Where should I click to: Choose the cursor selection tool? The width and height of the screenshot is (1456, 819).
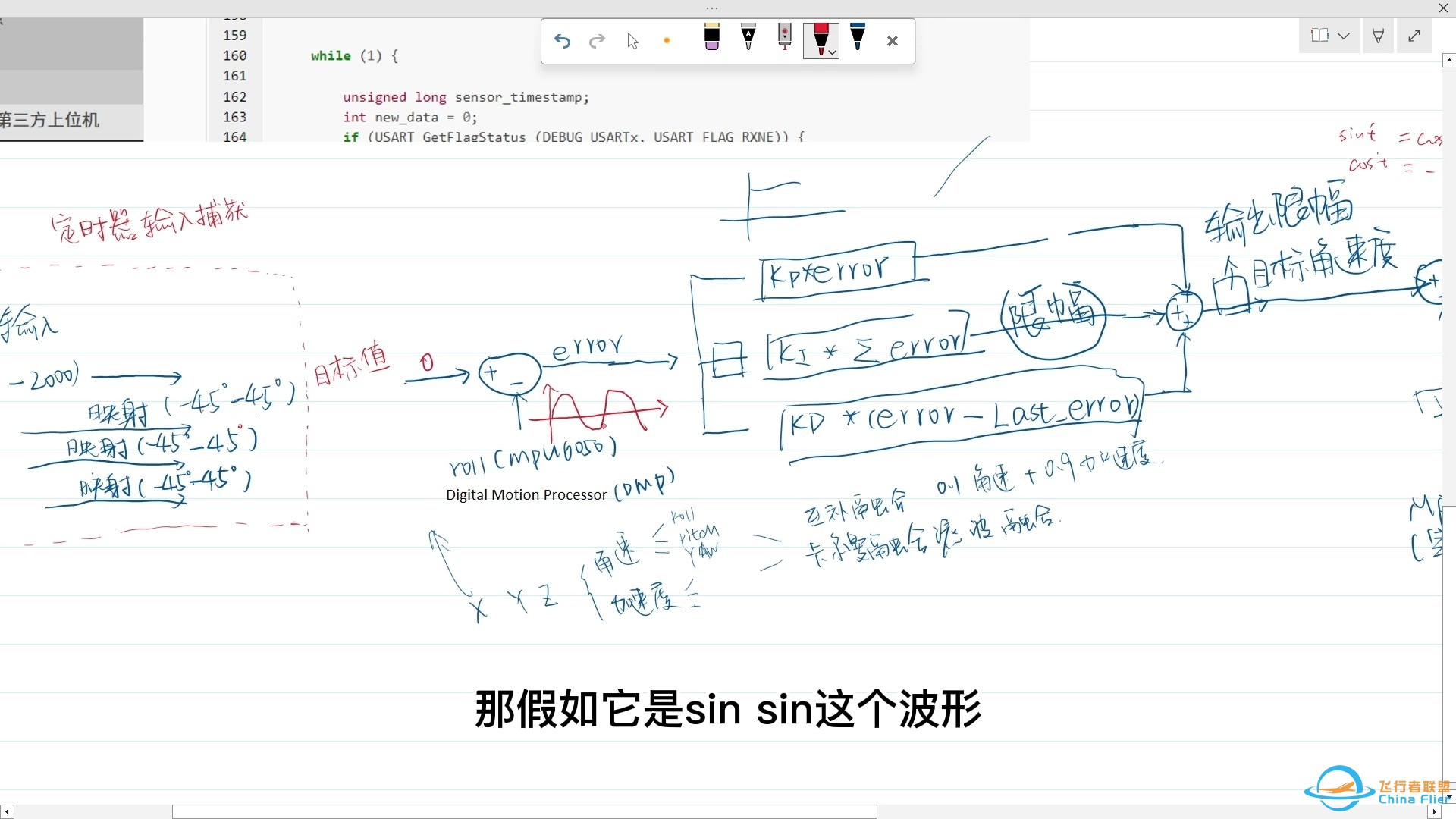[633, 41]
